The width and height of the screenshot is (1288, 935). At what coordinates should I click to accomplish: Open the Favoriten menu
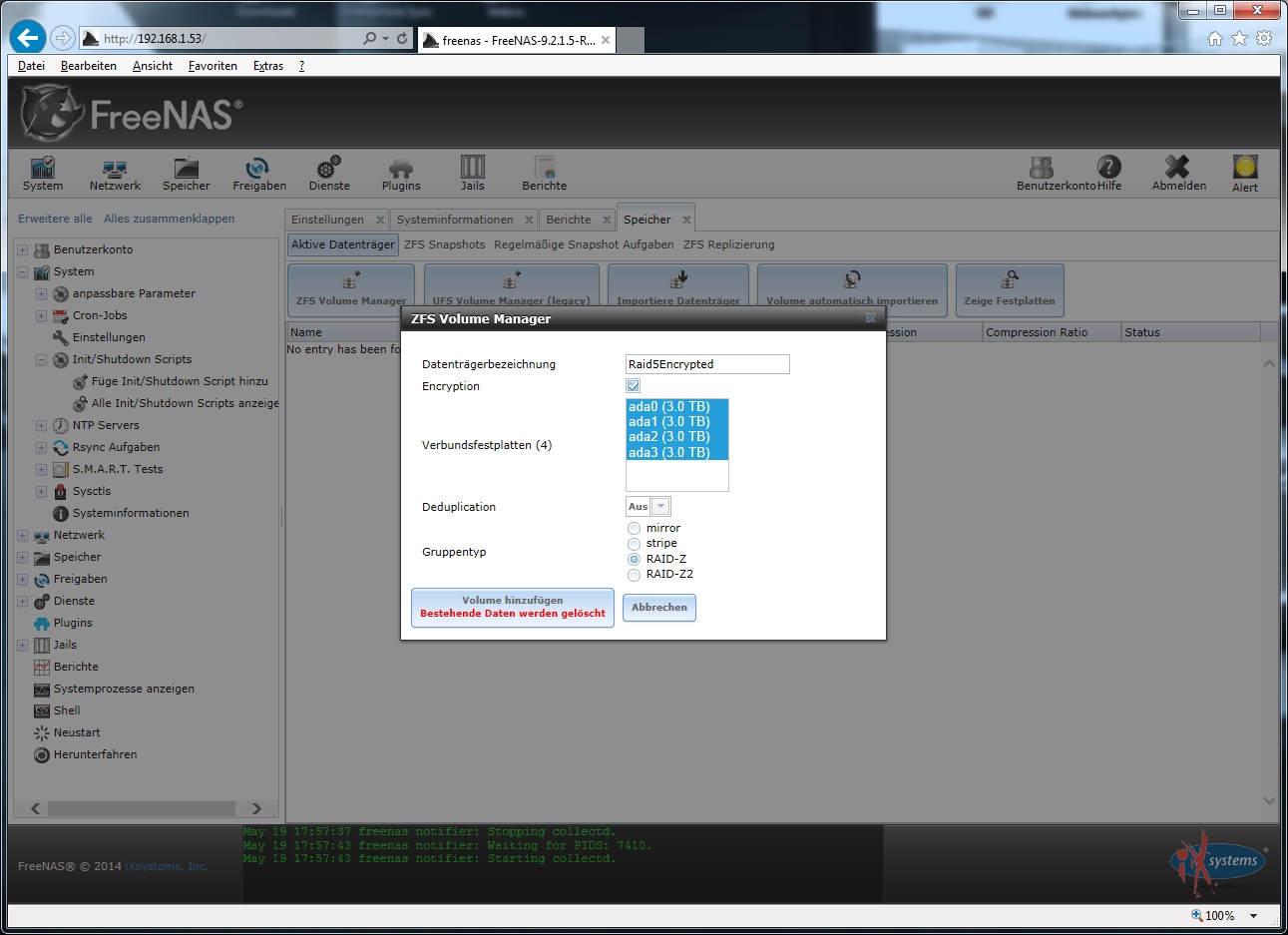click(x=213, y=66)
